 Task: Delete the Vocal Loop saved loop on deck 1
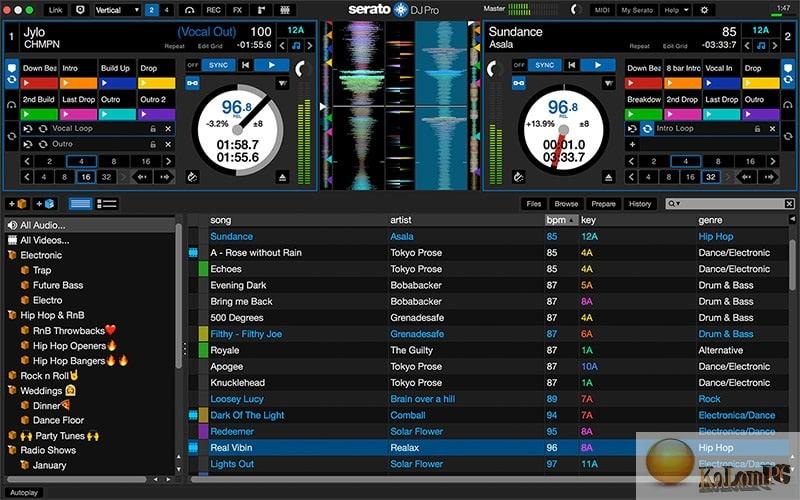click(x=168, y=129)
